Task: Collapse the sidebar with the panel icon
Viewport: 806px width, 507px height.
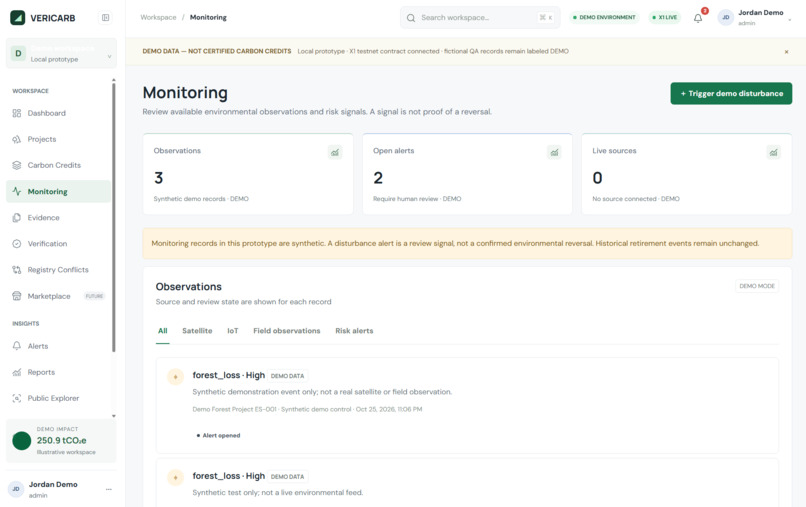Action: [105, 18]
